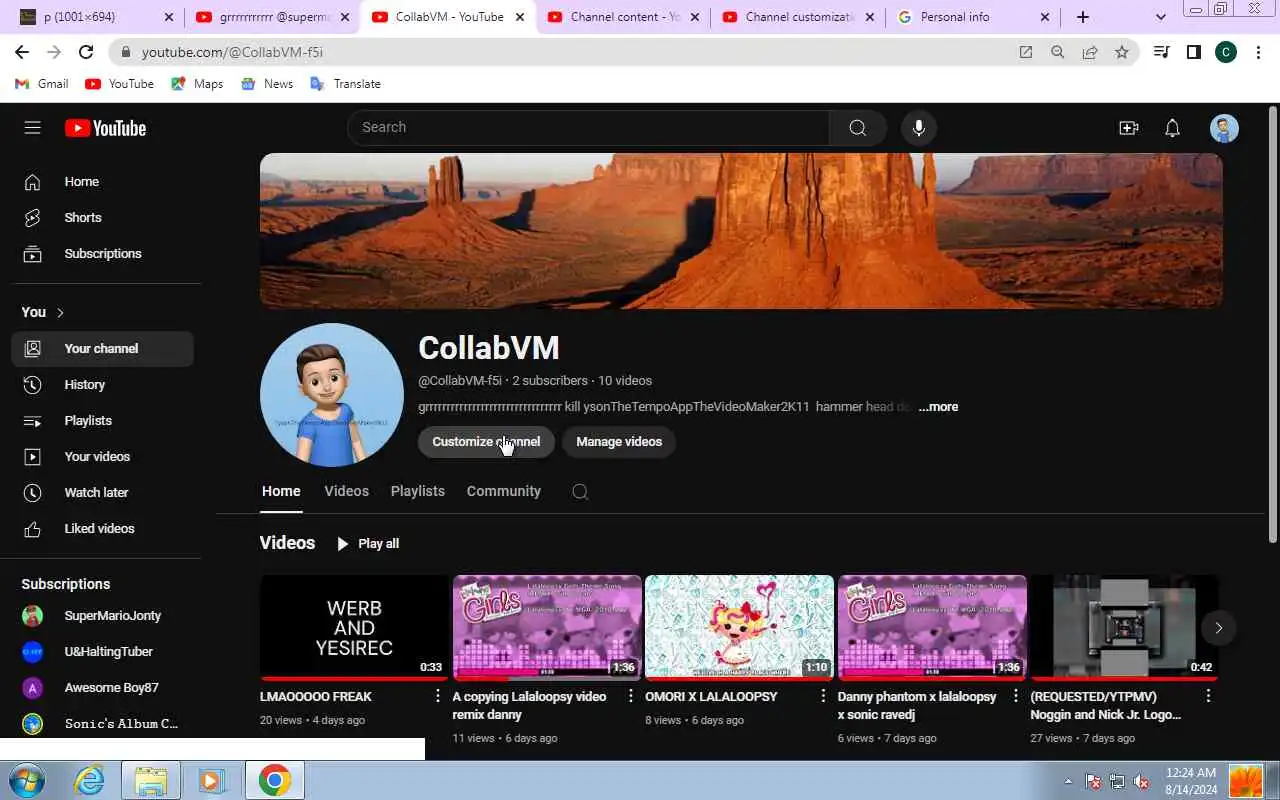Switch to Channel content browser tab
Viewport: 1280px width, 800px height.
tap(624, 17)
